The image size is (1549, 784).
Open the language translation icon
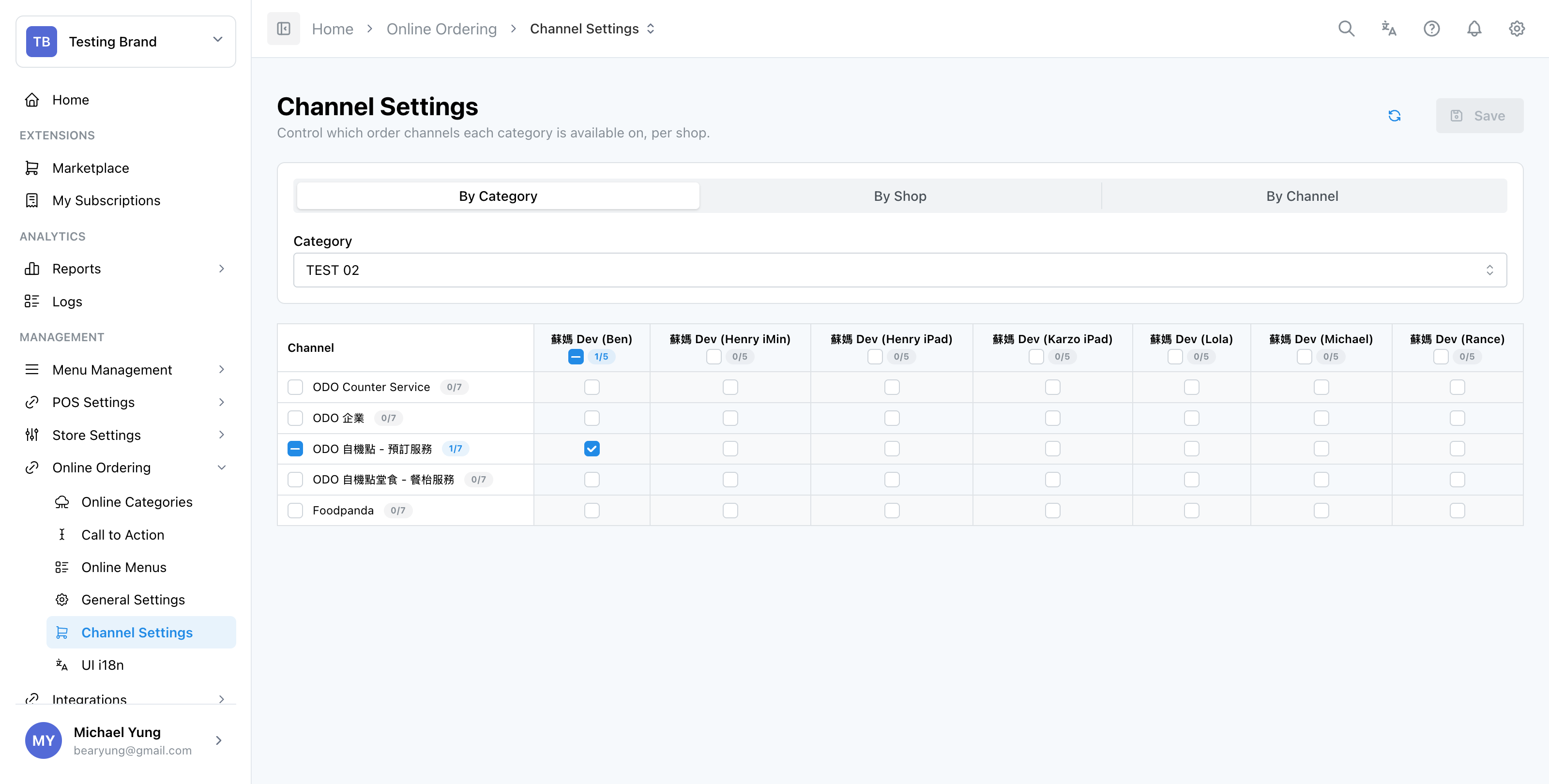point(1390,28)
